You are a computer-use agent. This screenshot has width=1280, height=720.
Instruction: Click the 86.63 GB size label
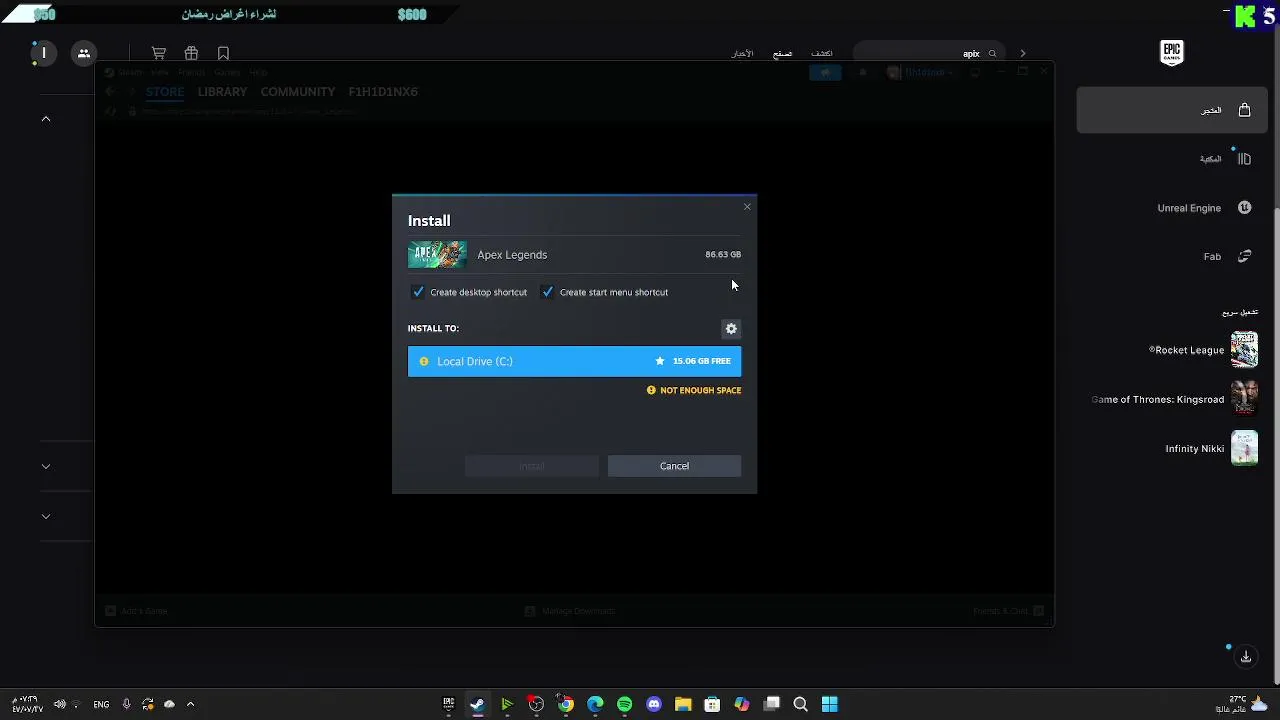click(723, 255)
